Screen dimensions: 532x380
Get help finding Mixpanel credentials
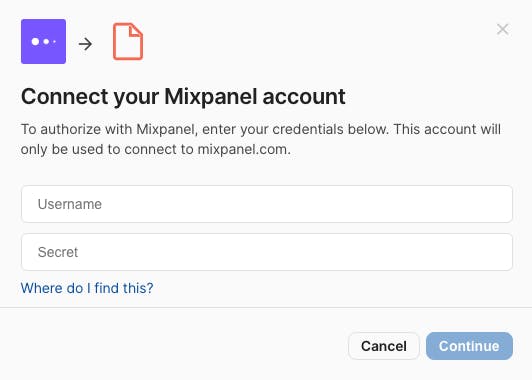tap(87, 288)
